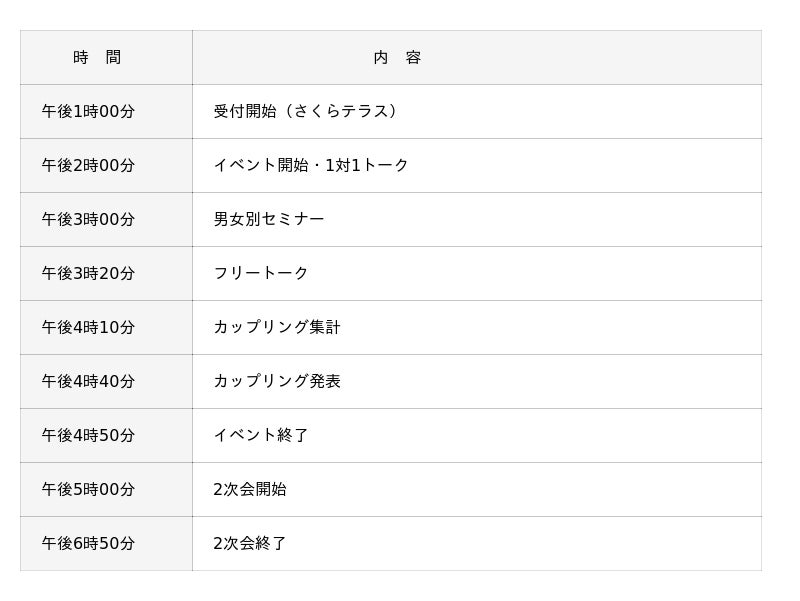Image resolution: width=800 pixels, height=601 pixels.
Task: Click the 内容 column header
Action: [x=397, y=58]
